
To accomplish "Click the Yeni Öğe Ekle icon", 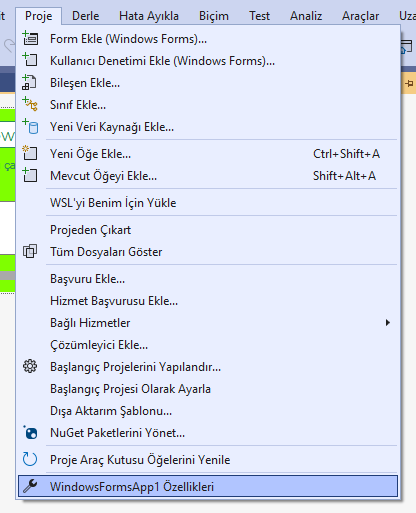I will [30, 153].
